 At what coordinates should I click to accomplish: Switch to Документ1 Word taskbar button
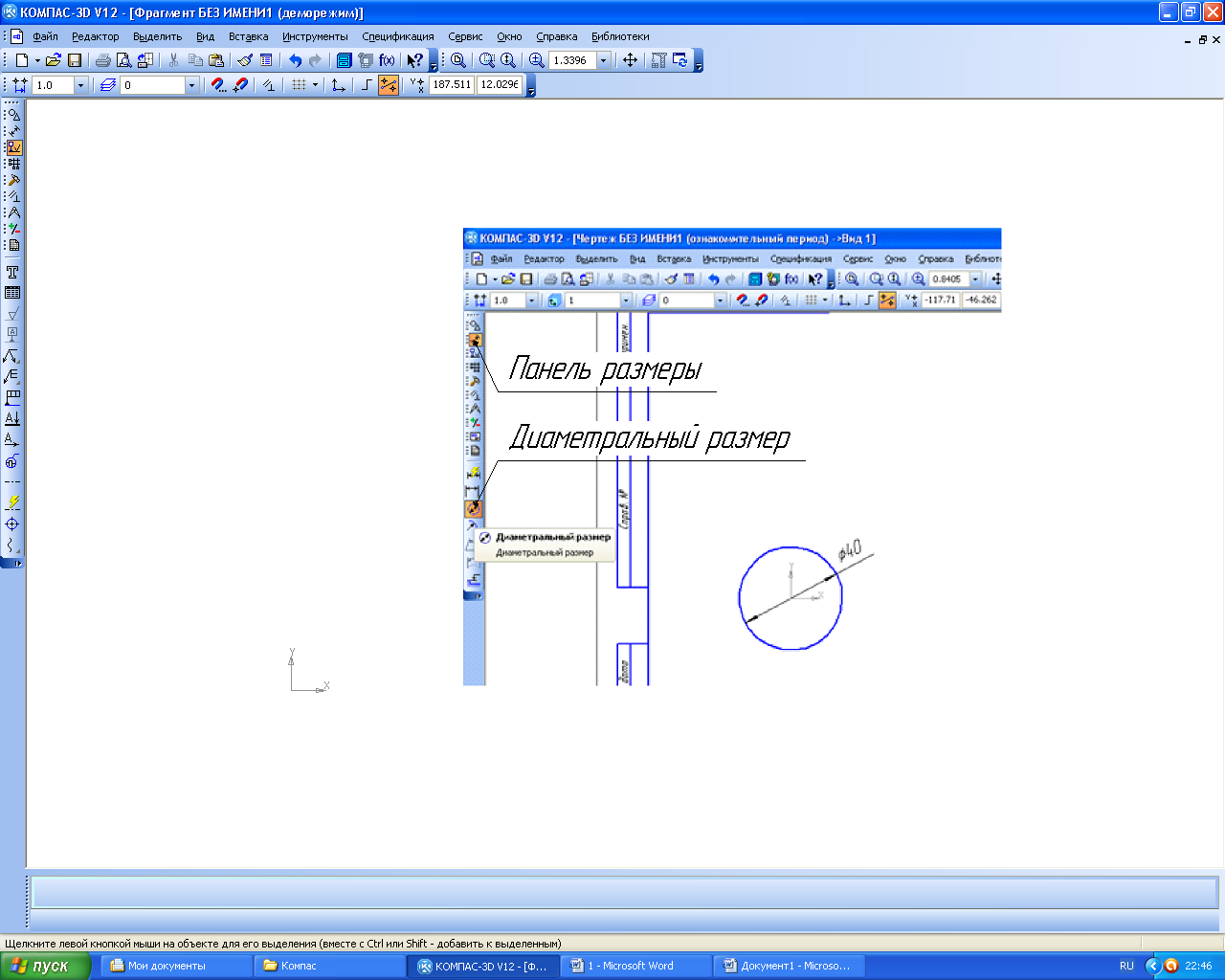[x=790, y=966]
